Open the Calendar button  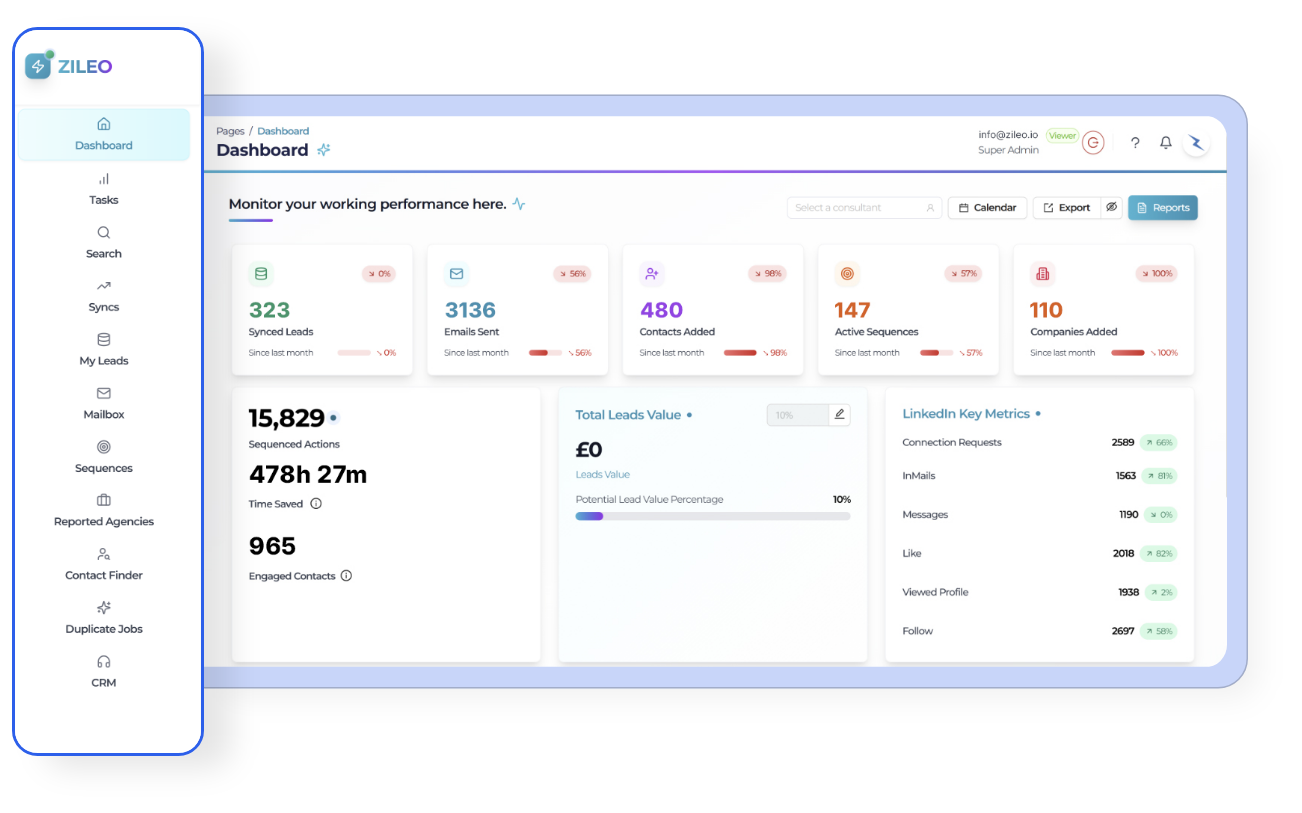point(987,207)
